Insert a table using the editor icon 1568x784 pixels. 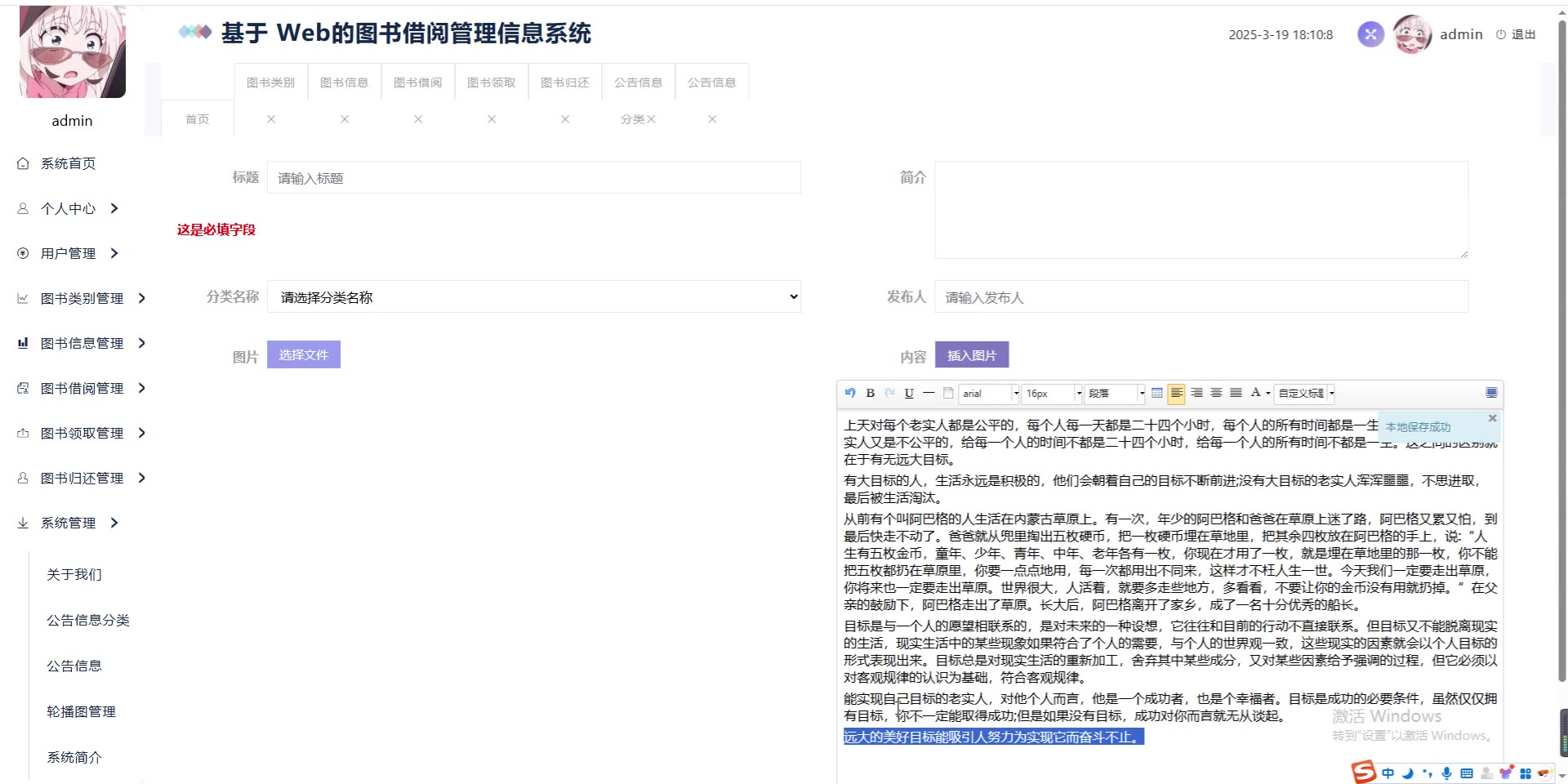tap(1157, 393)
